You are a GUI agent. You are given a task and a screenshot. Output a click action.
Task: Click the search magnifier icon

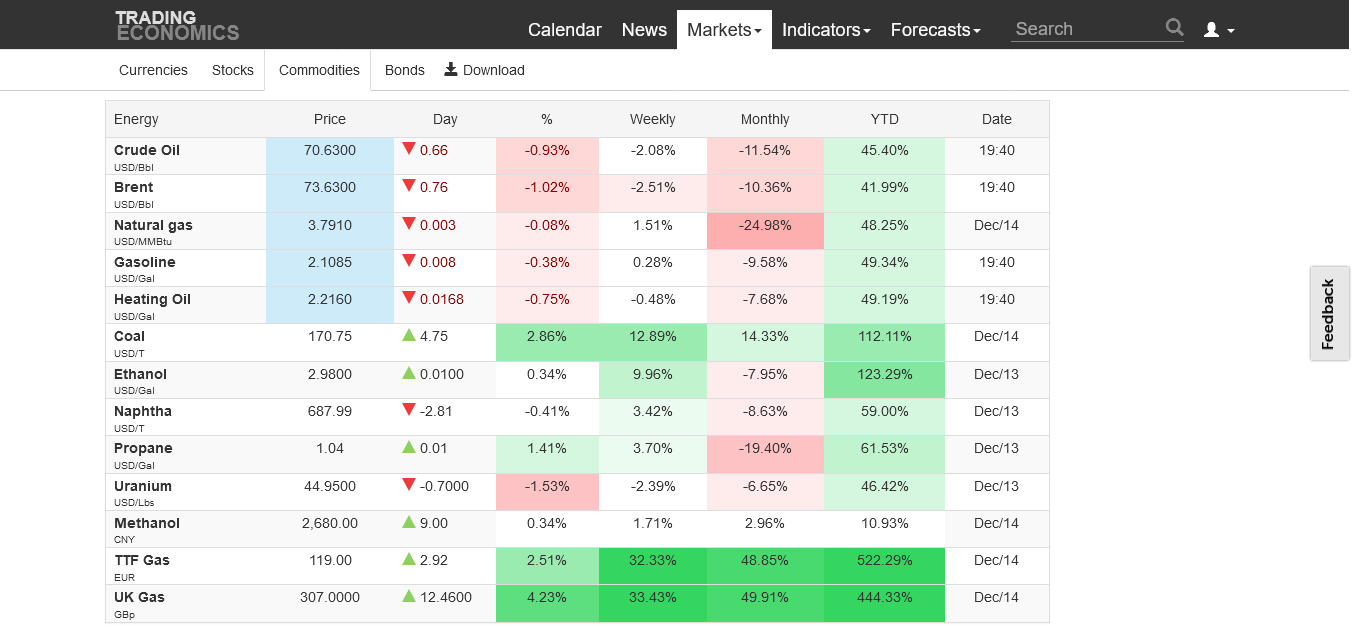point(1174,28)
